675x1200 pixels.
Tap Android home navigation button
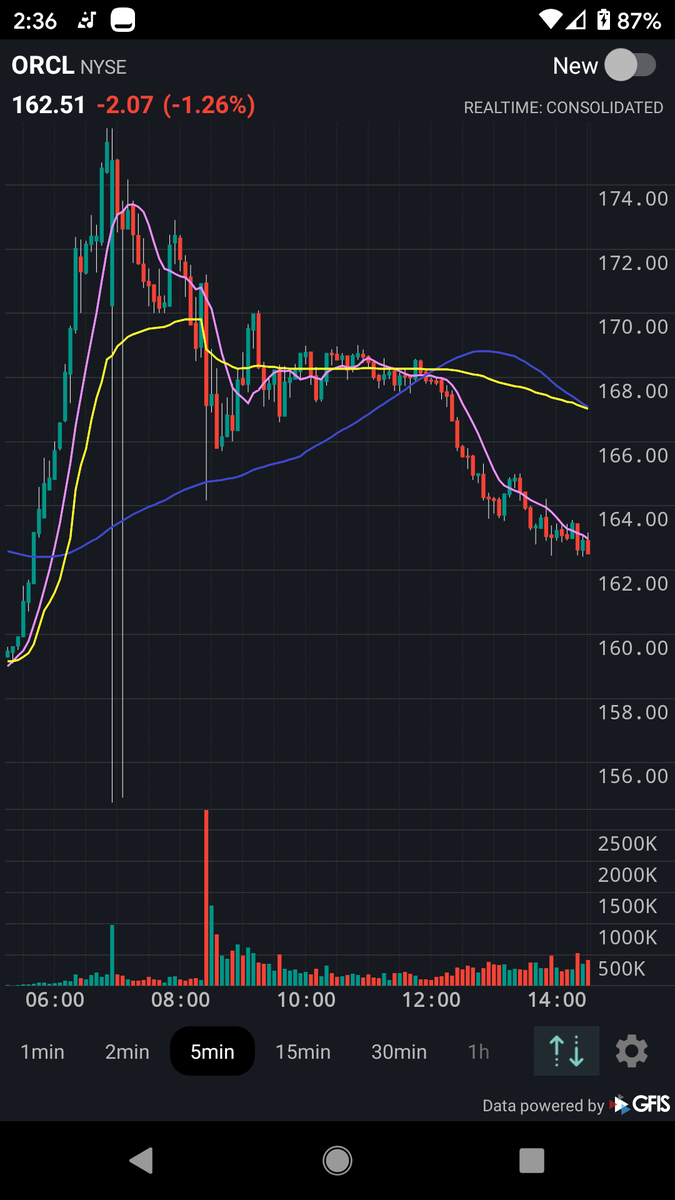(x=337, y=1160)
